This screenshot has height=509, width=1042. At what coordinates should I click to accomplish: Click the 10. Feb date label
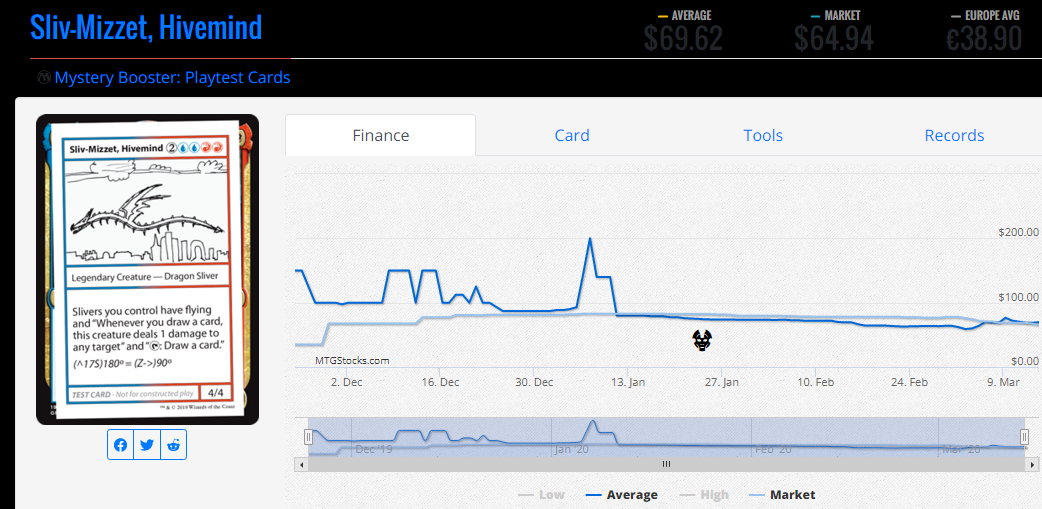coord(816,382)
